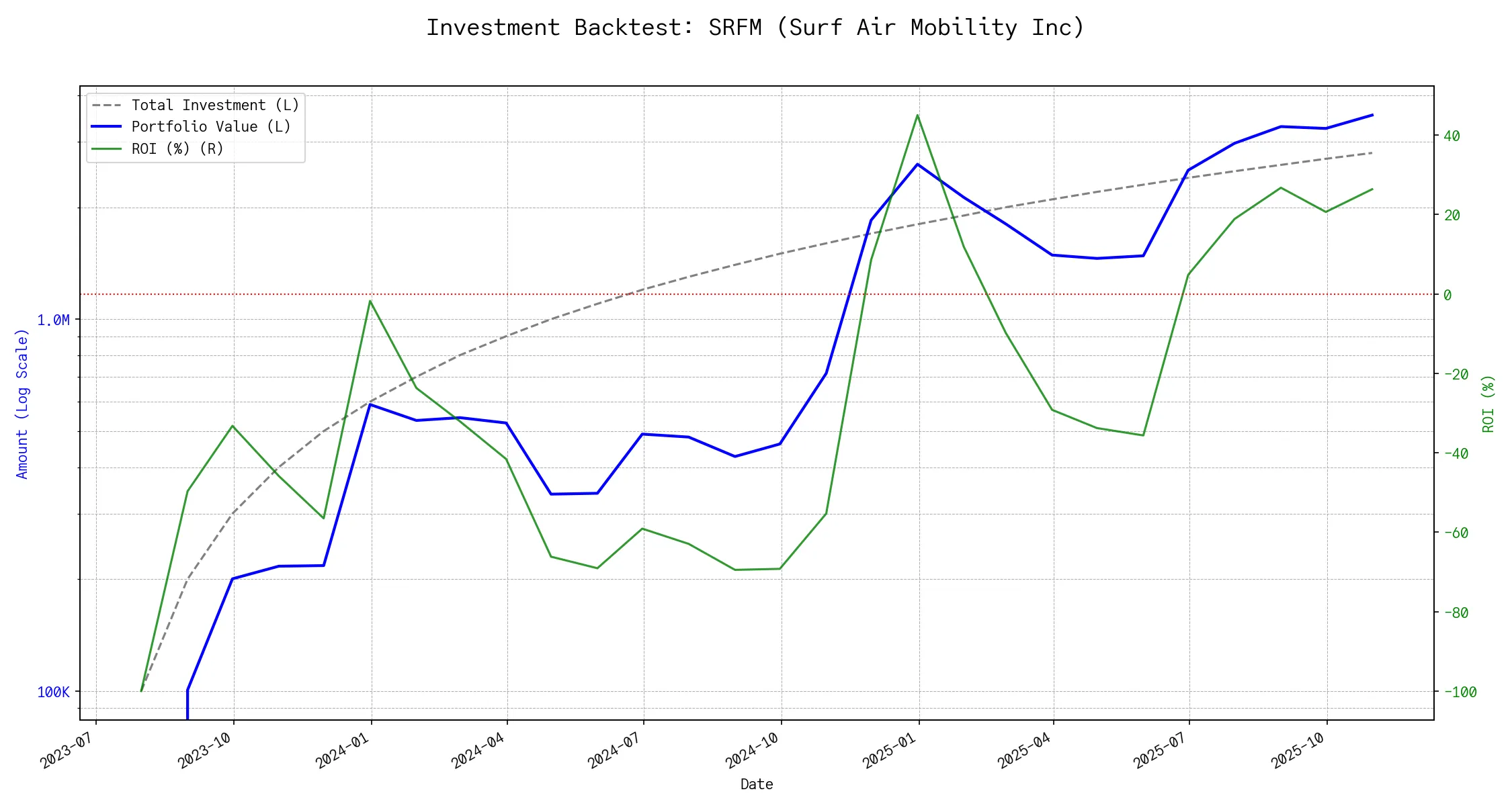Click the chart title text
Screen dimensions: 1512x806
tap(755, 28)
